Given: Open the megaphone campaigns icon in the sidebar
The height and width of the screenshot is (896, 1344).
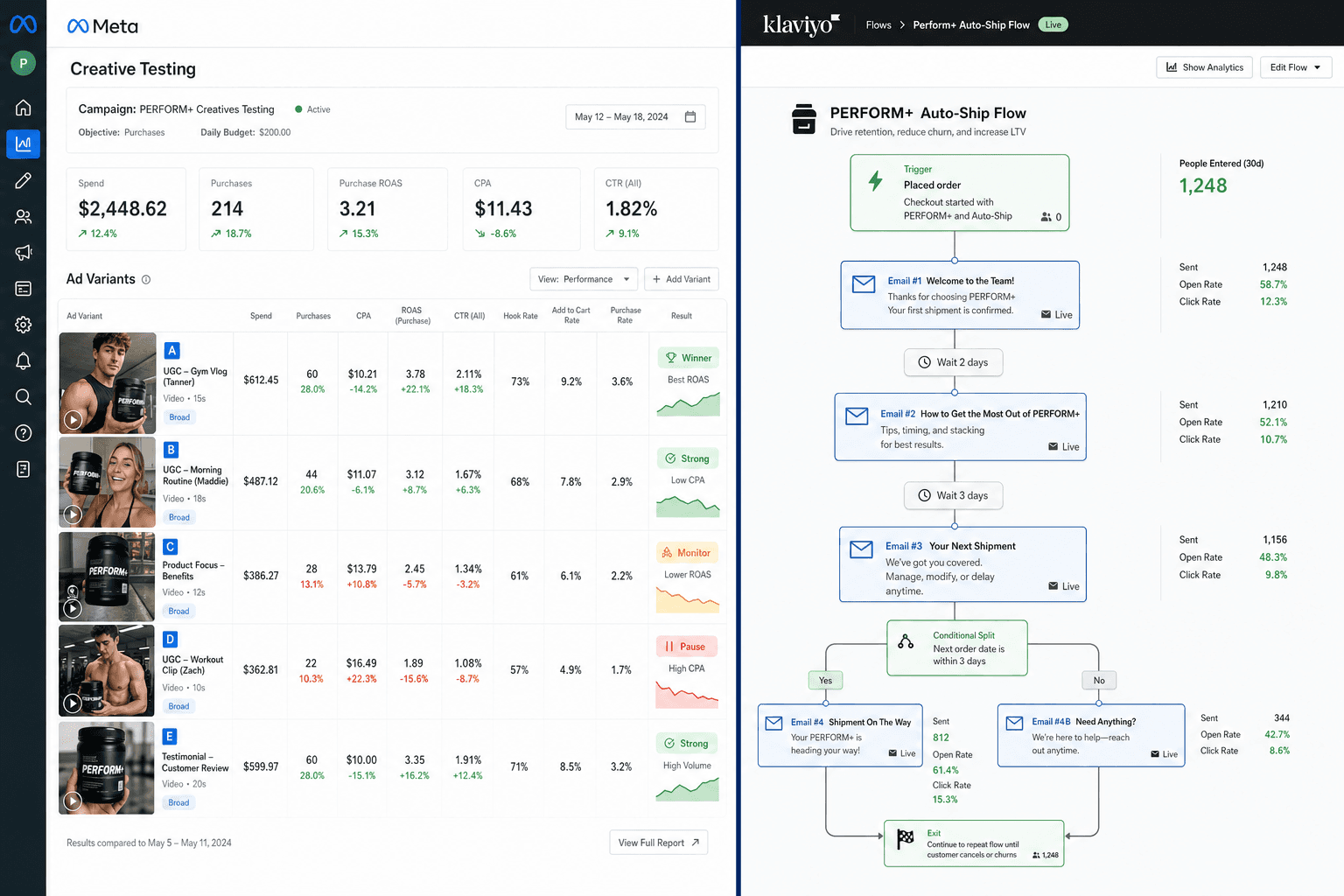Looking at the screenshot, I should tap(24, 252).
